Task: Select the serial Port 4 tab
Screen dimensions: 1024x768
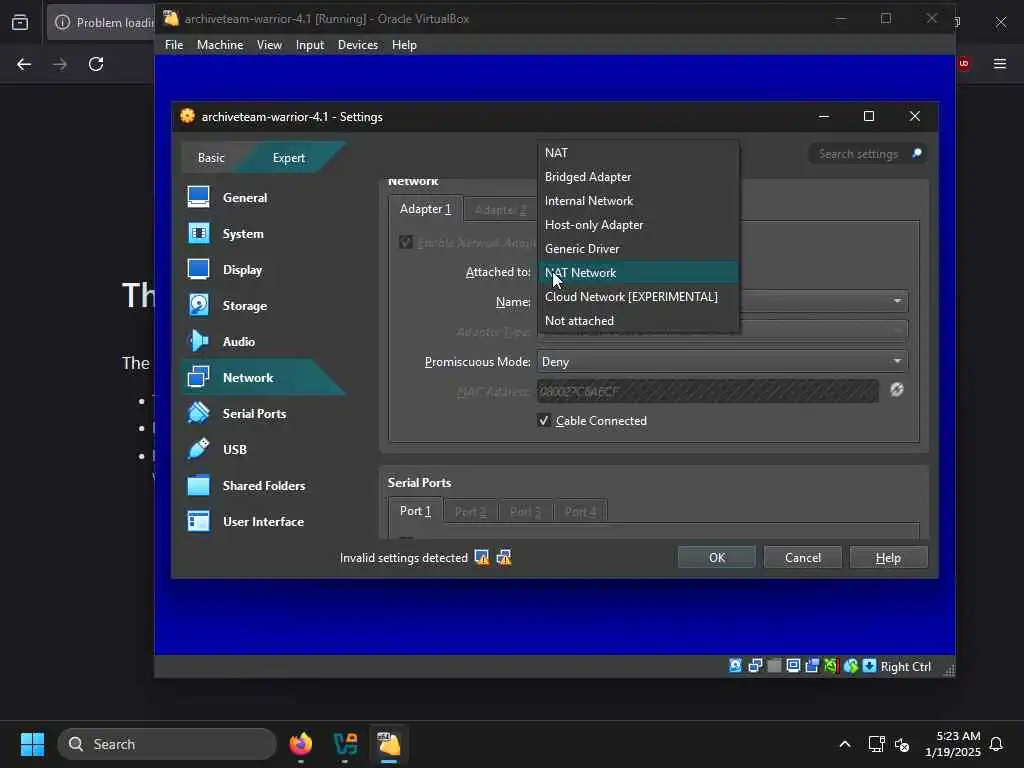Action: 580,511
